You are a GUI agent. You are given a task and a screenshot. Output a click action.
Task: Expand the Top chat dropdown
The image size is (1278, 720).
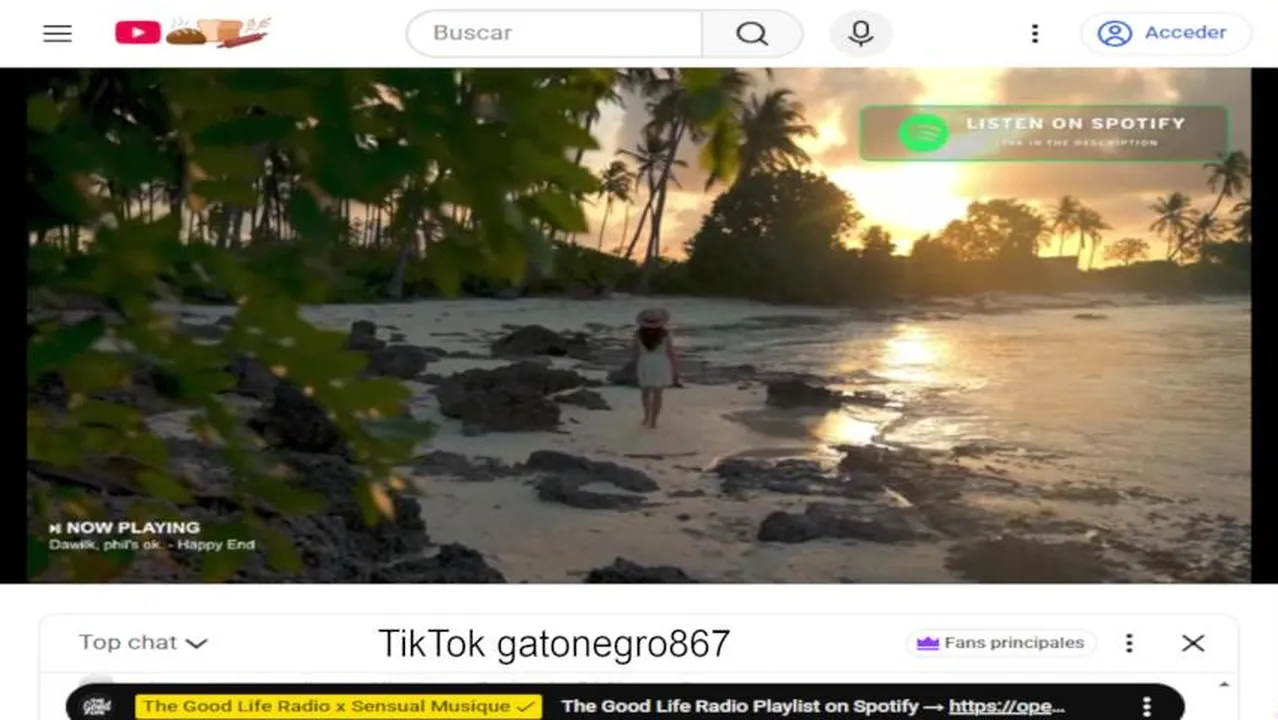143,643
